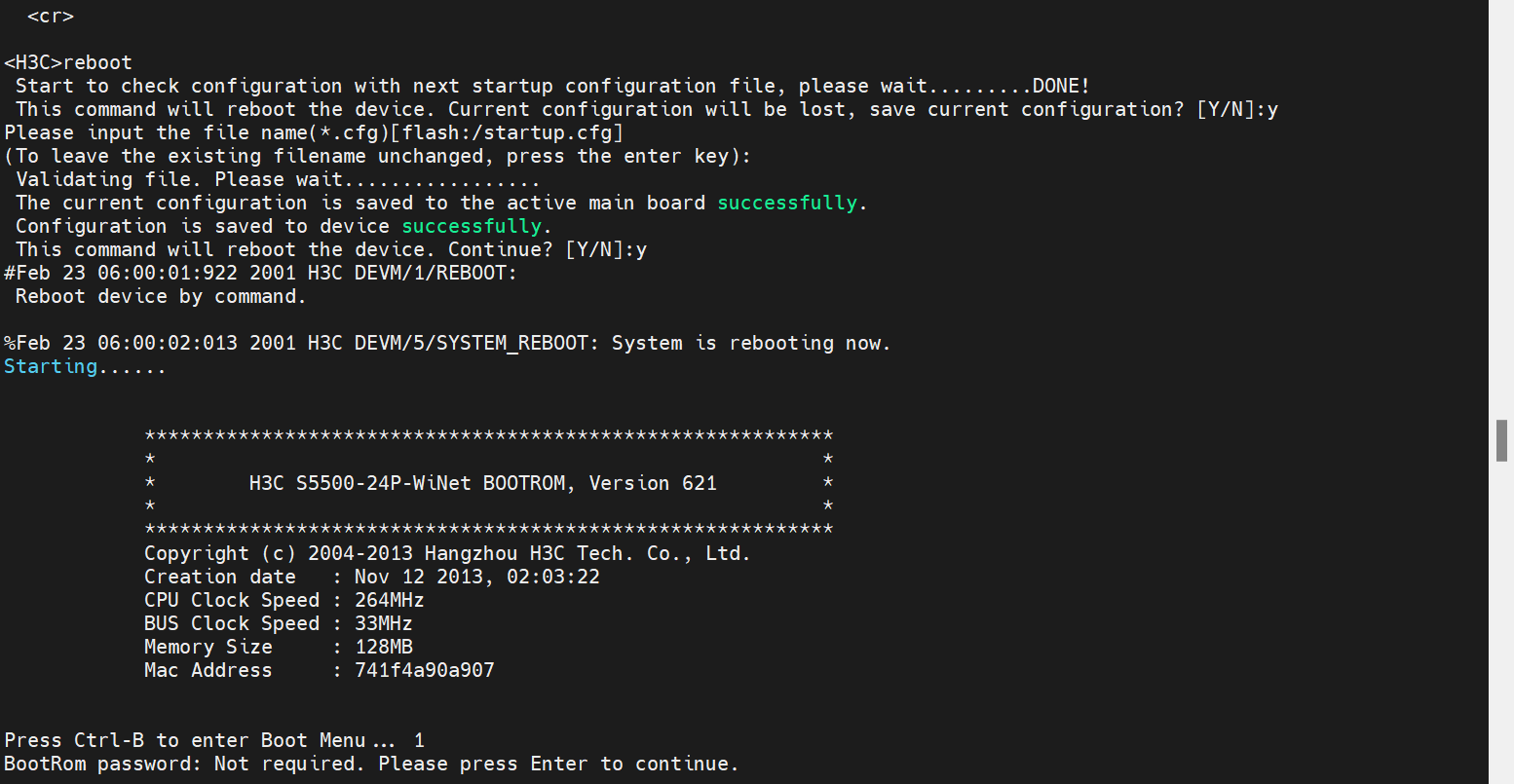
Task: Click the BOOTROM Version 621 banner title
Action: click(482, 484)
